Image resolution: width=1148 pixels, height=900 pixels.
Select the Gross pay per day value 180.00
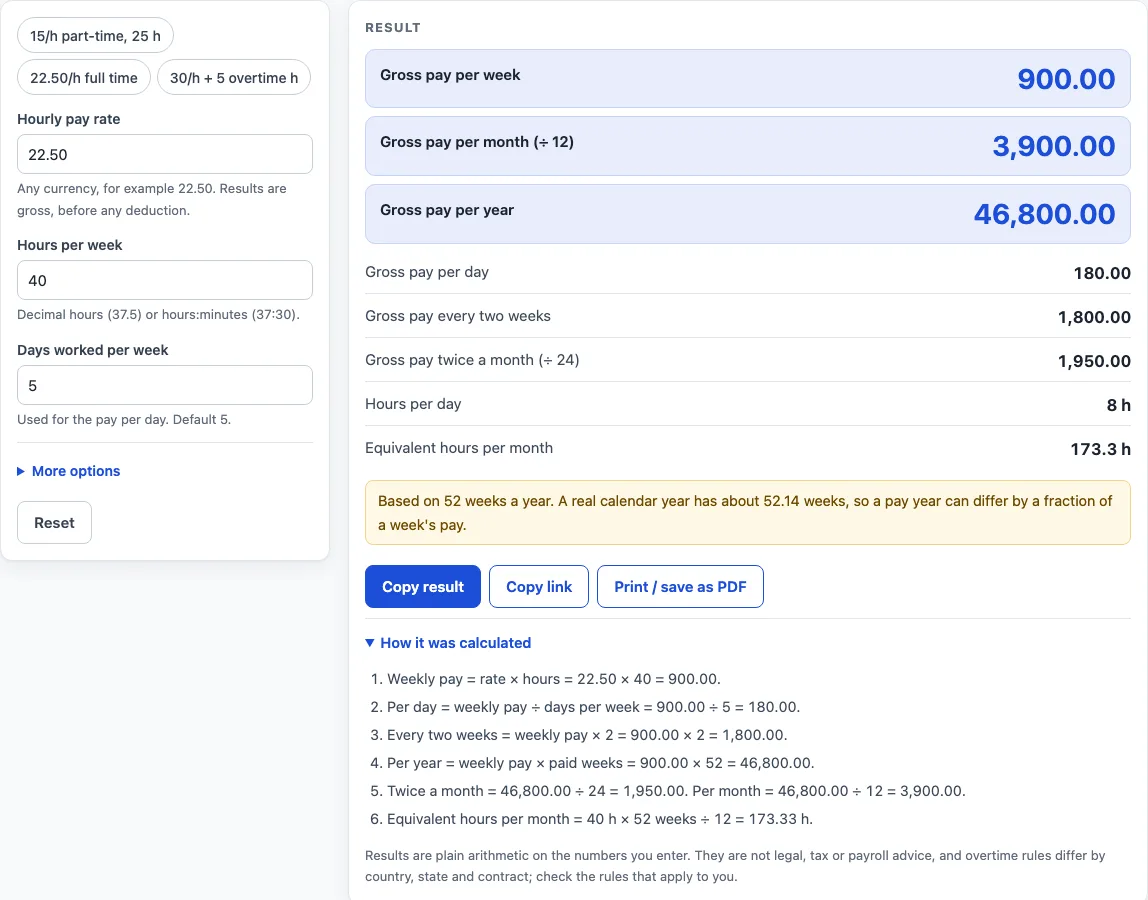[x=1102, y=273]
